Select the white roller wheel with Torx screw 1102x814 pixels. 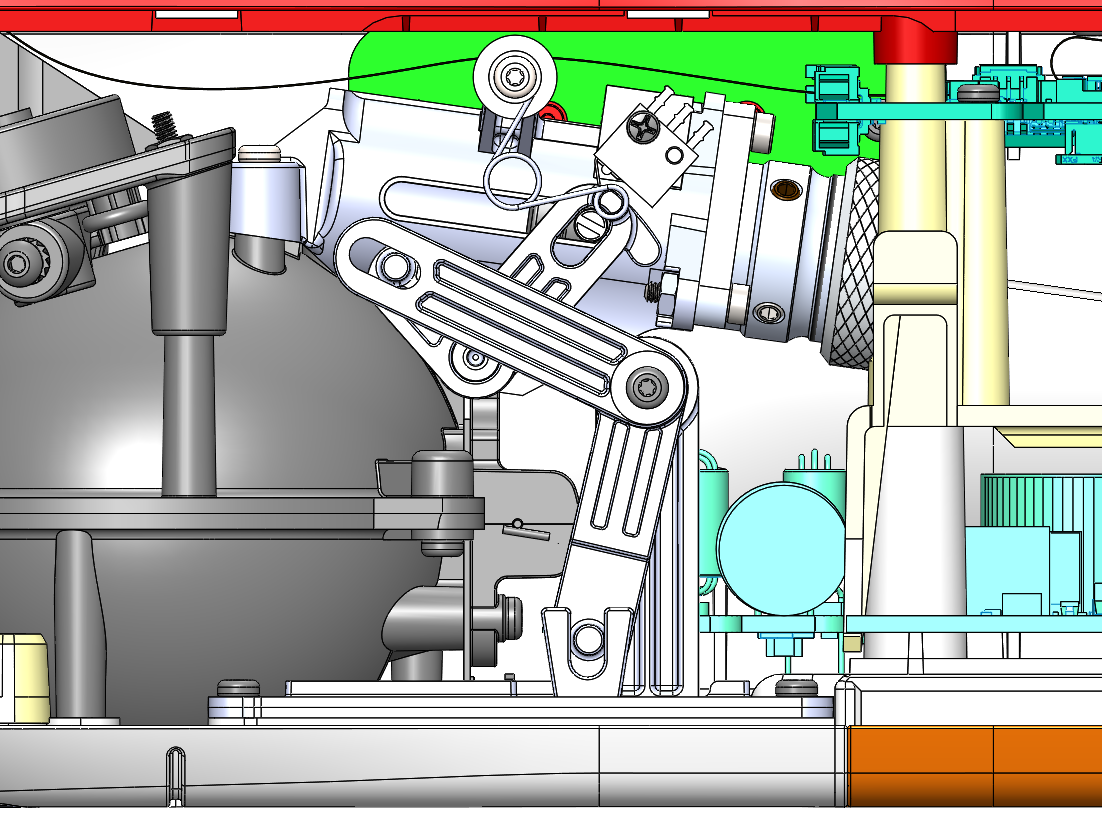pos(514,75)
